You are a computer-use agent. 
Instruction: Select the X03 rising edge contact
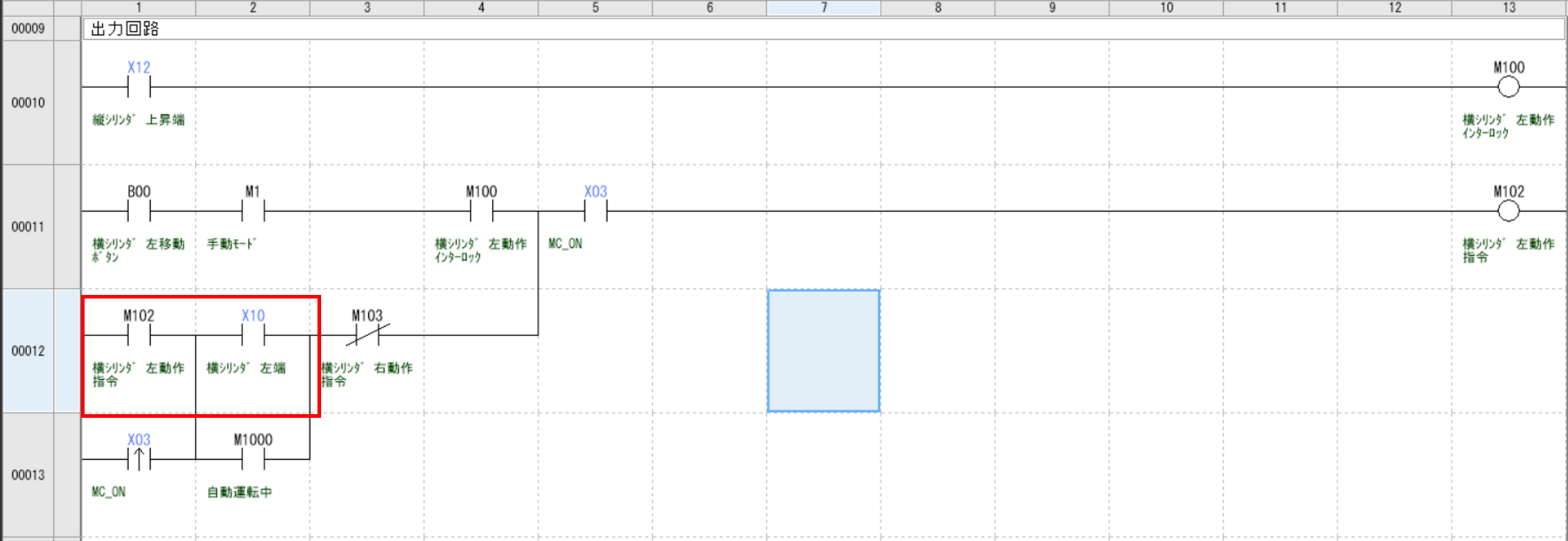click(x=138, y=458)
